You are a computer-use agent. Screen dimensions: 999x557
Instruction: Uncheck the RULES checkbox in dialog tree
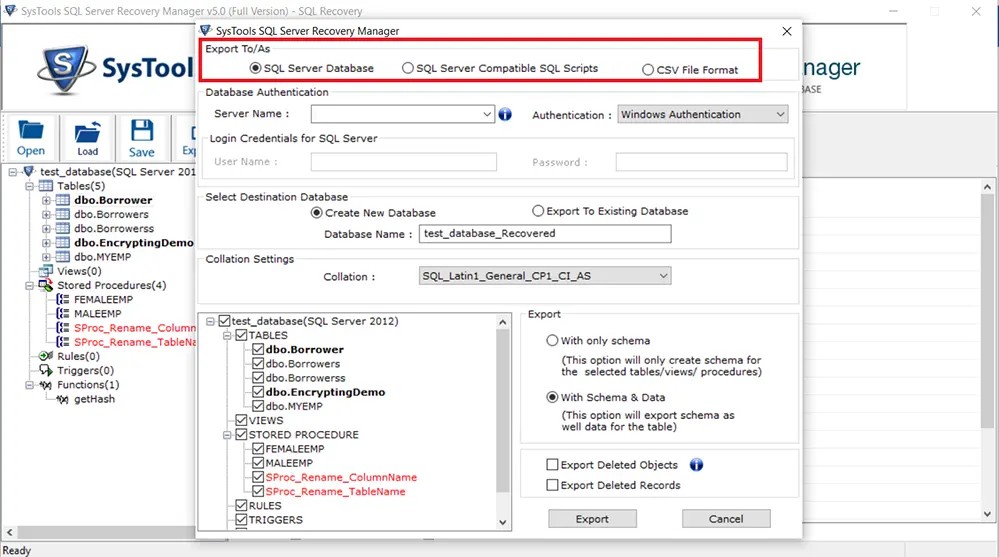pos(241,505)
